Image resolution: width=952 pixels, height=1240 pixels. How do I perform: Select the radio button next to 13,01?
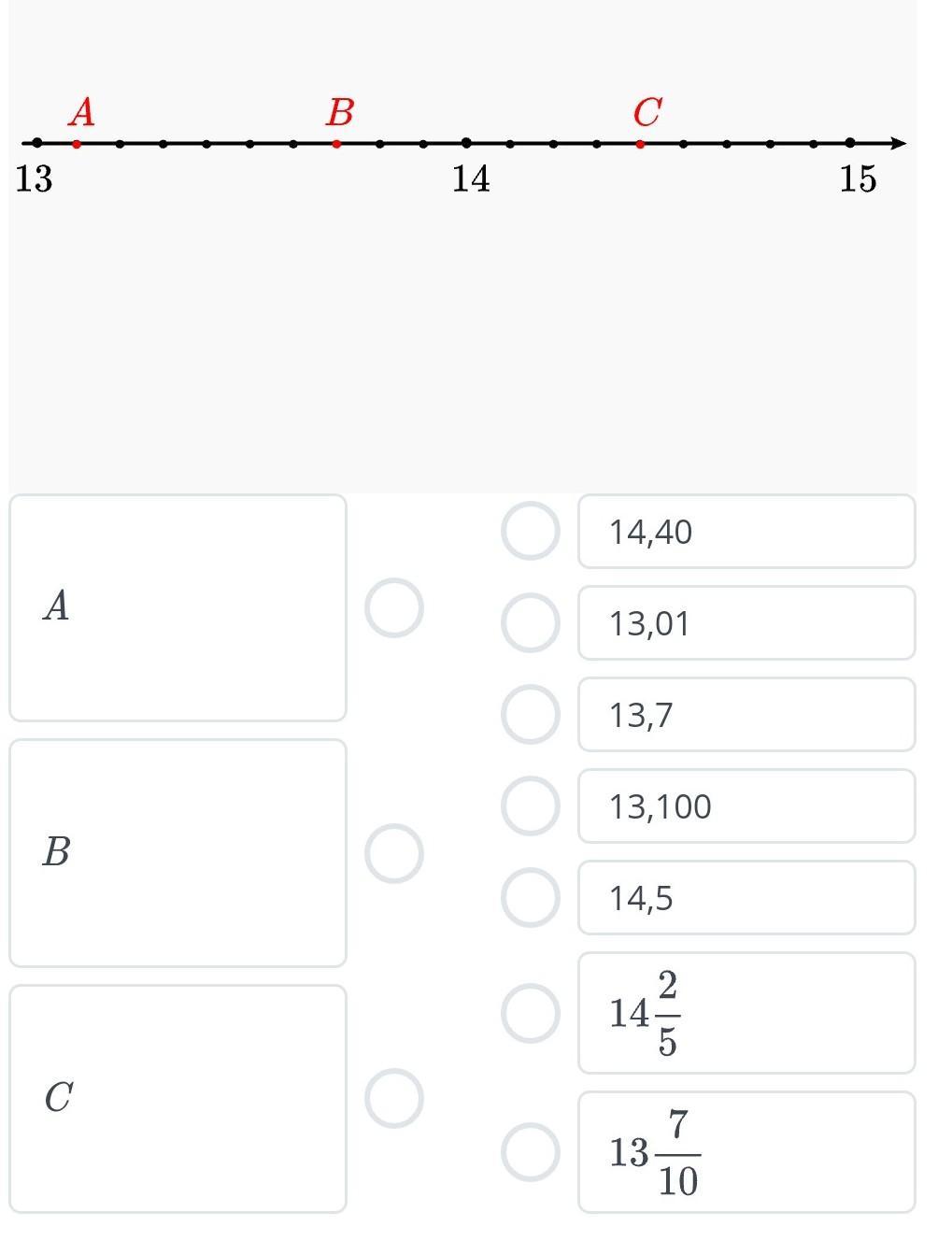point(531,623)
